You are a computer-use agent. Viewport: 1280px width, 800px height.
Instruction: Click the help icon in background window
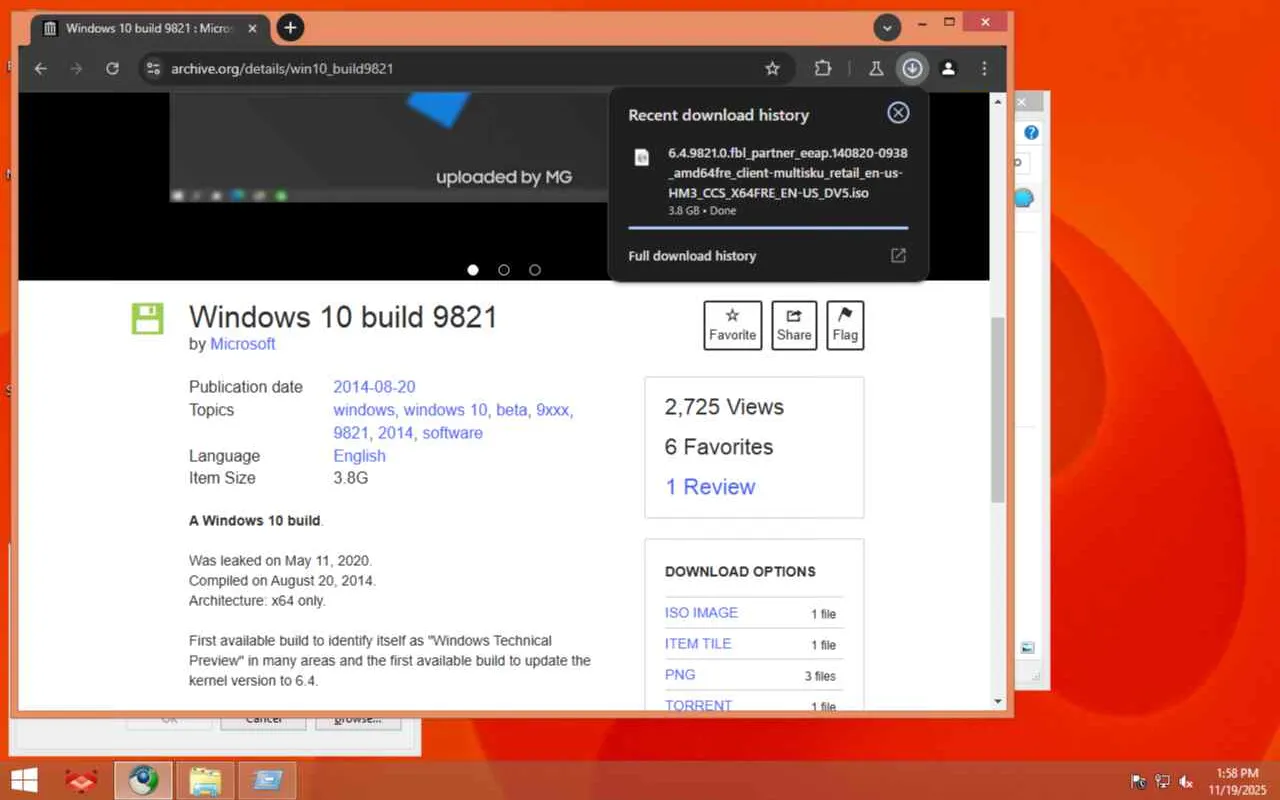[x=1031, y=133]
